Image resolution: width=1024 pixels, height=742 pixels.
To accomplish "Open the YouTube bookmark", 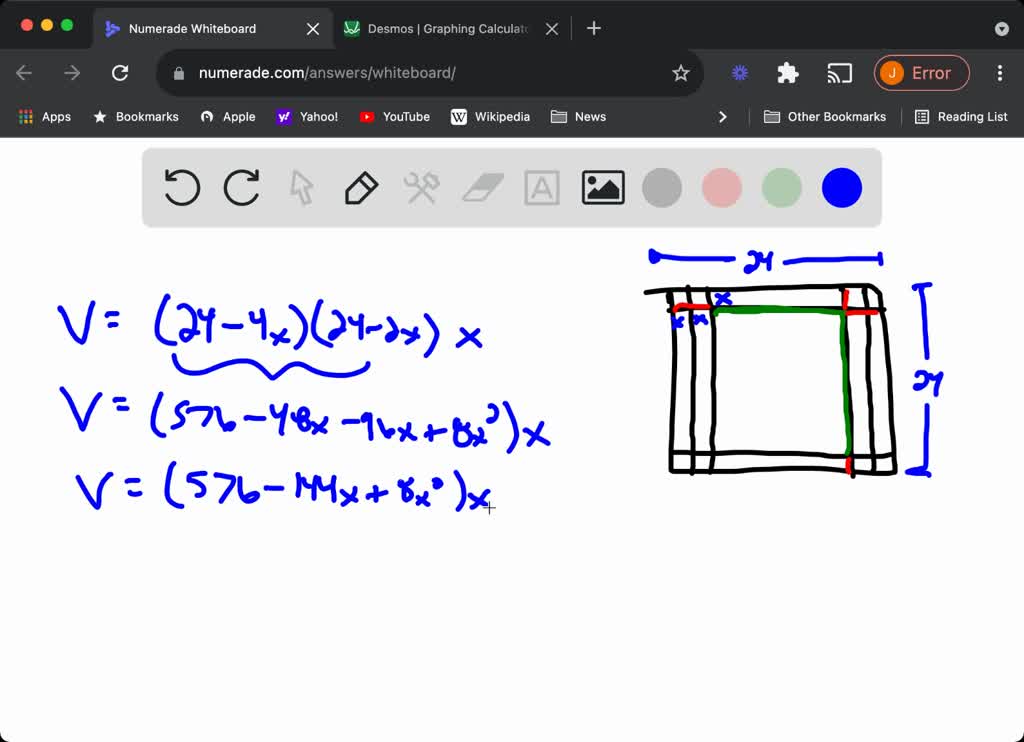I will pos(394,116).
